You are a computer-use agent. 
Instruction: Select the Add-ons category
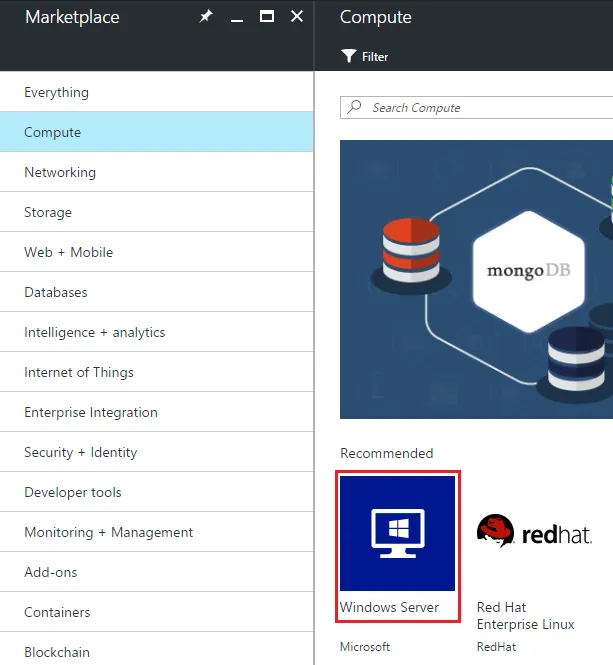157,572
